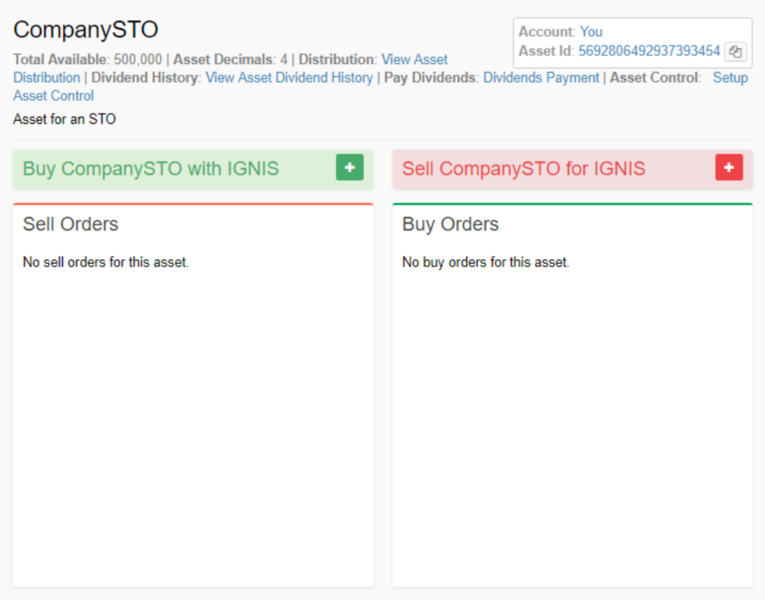Copy the Asset Id to clipboard
Image resolution: width=765 pixels, height=600 pixels.
(x=735, y=52)
